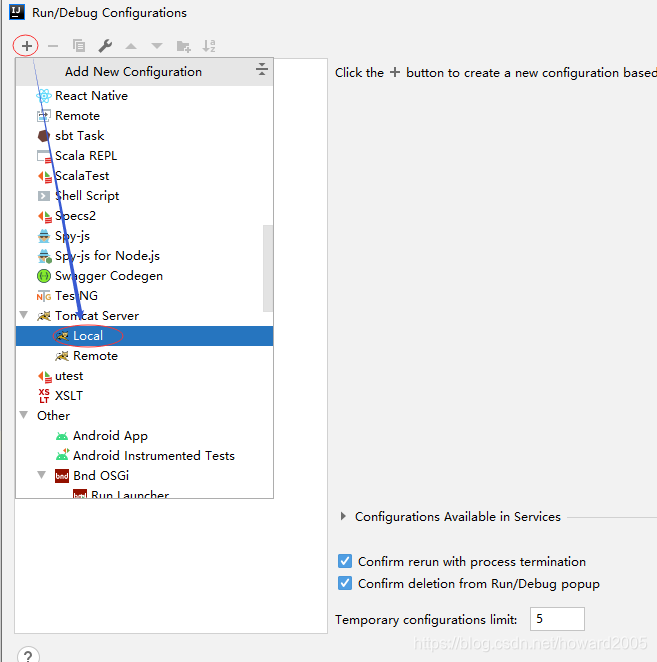Select Bnd OSGi configuration type
Image resolution: width=657 pixels, height=662 pixels.
point(144,476)
